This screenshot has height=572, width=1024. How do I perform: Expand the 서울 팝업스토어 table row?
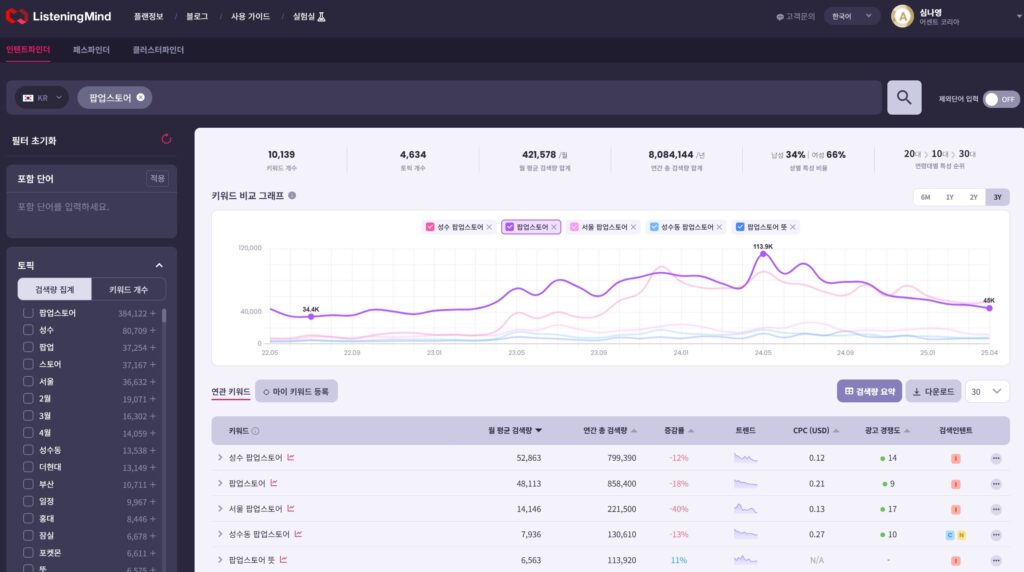point(220,509)
